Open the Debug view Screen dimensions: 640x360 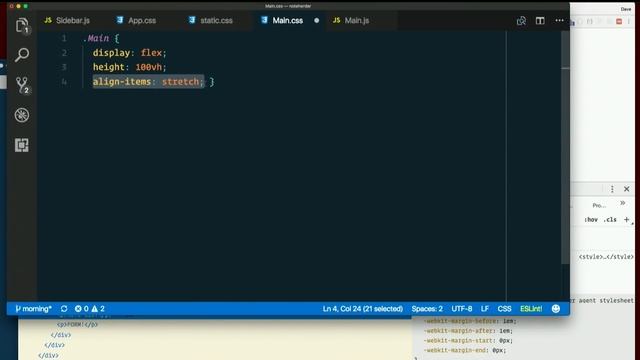[x=22, y=115]
